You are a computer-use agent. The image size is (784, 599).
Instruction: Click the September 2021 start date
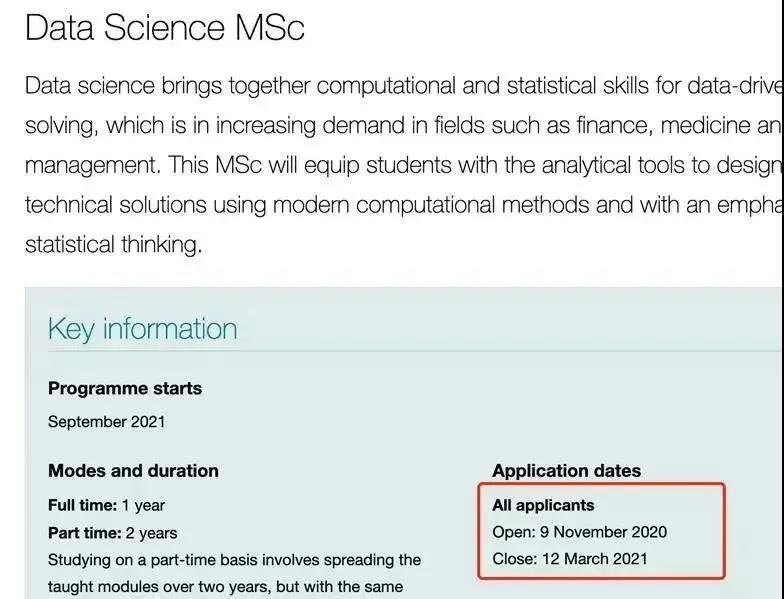tap(107, 421)
